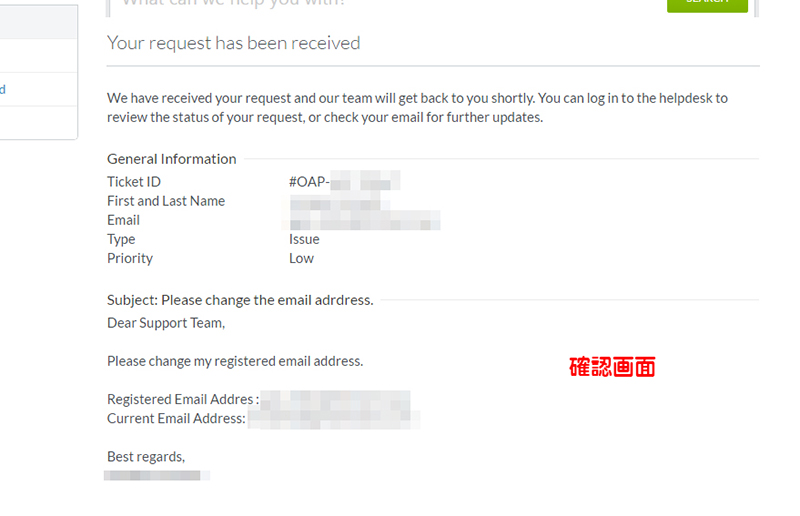Click the blurred email value in General Information
The image size is (800, 516).
pyautogui.click(x=364, y=220)
